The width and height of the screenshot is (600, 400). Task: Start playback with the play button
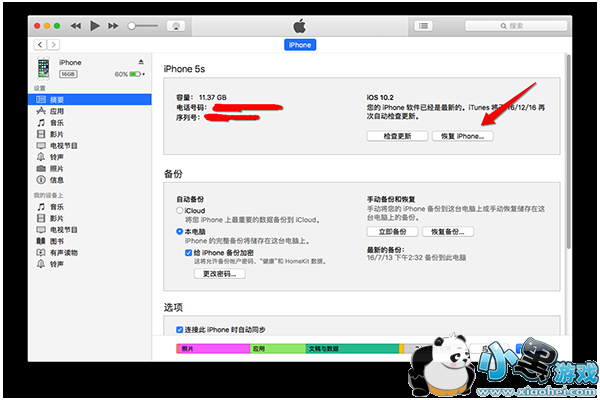pyautogui.click(x=95, y=26)
